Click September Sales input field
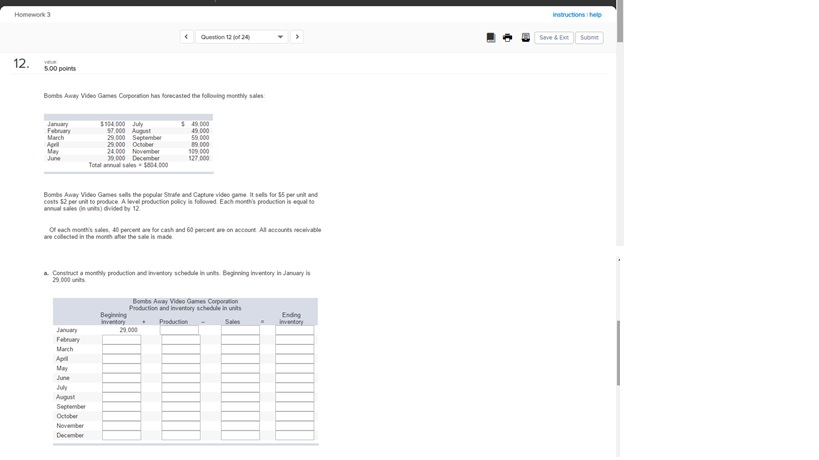 pyautogui.click(x=240, y=407)
